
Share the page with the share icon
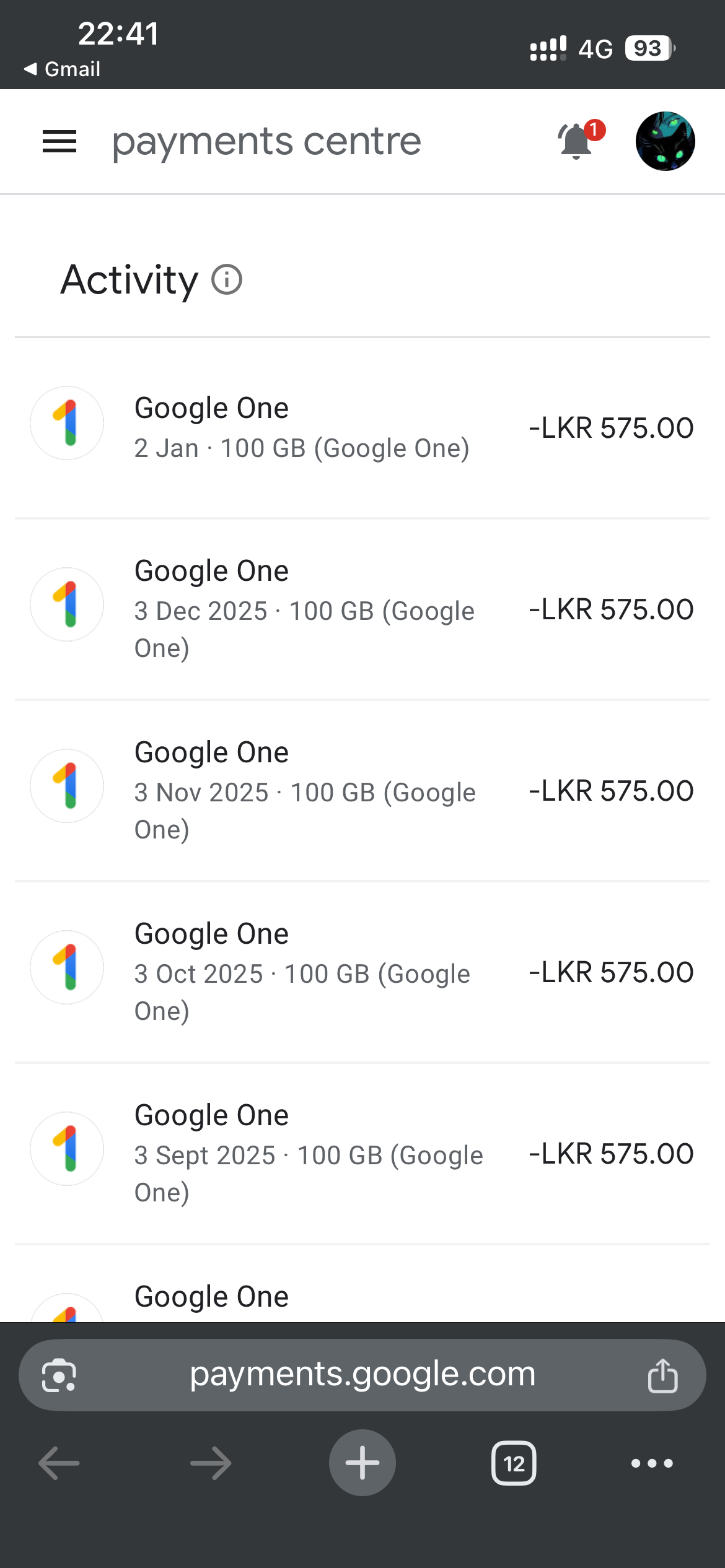(x=662, y=1375)
